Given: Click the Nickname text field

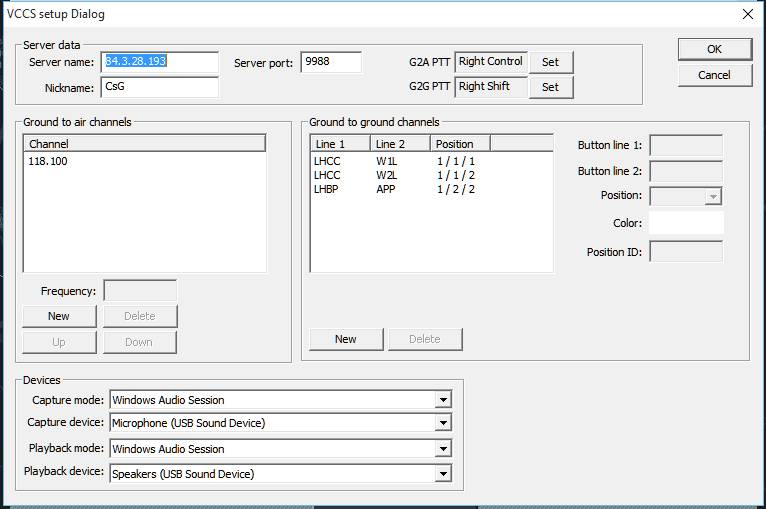Looking at the screenshot, I should click(x=160, y=87).
